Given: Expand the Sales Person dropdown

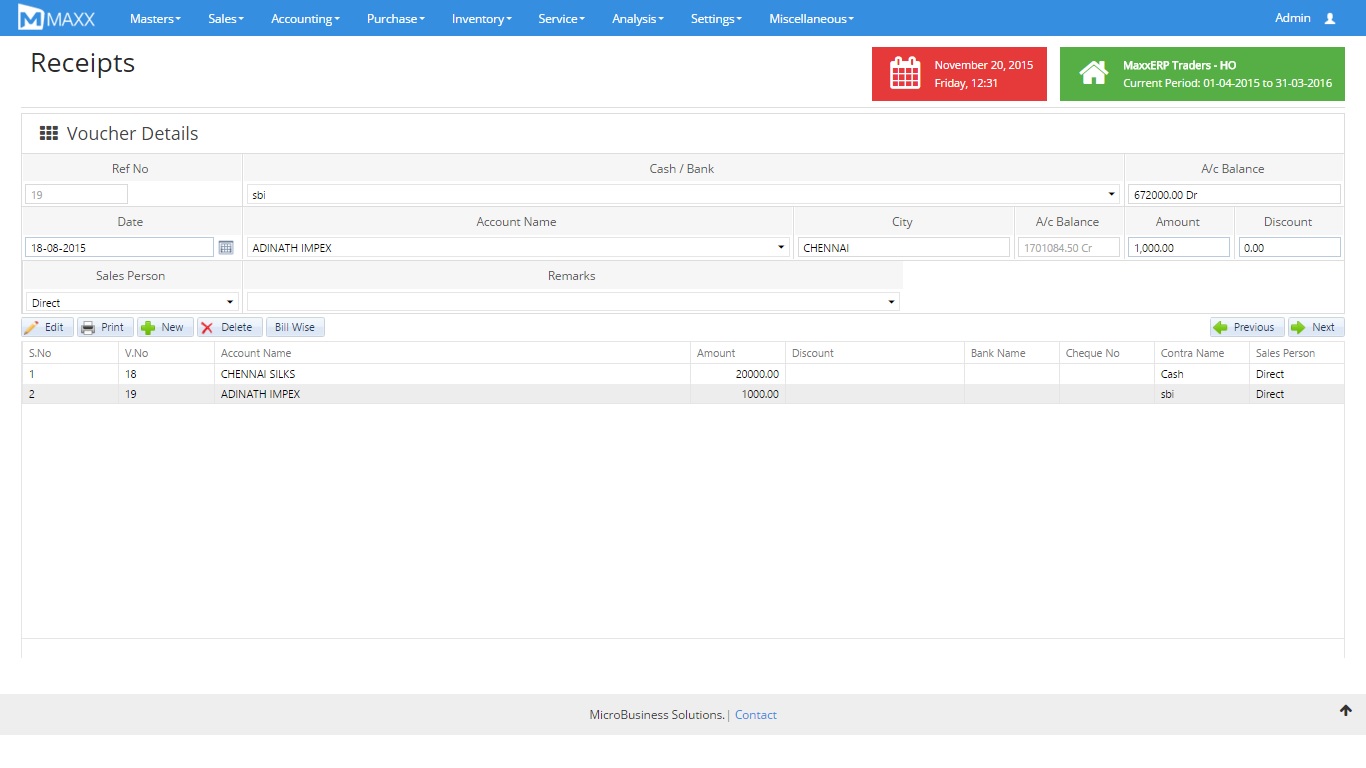Looking at the screenshot, I should [230, 302].
